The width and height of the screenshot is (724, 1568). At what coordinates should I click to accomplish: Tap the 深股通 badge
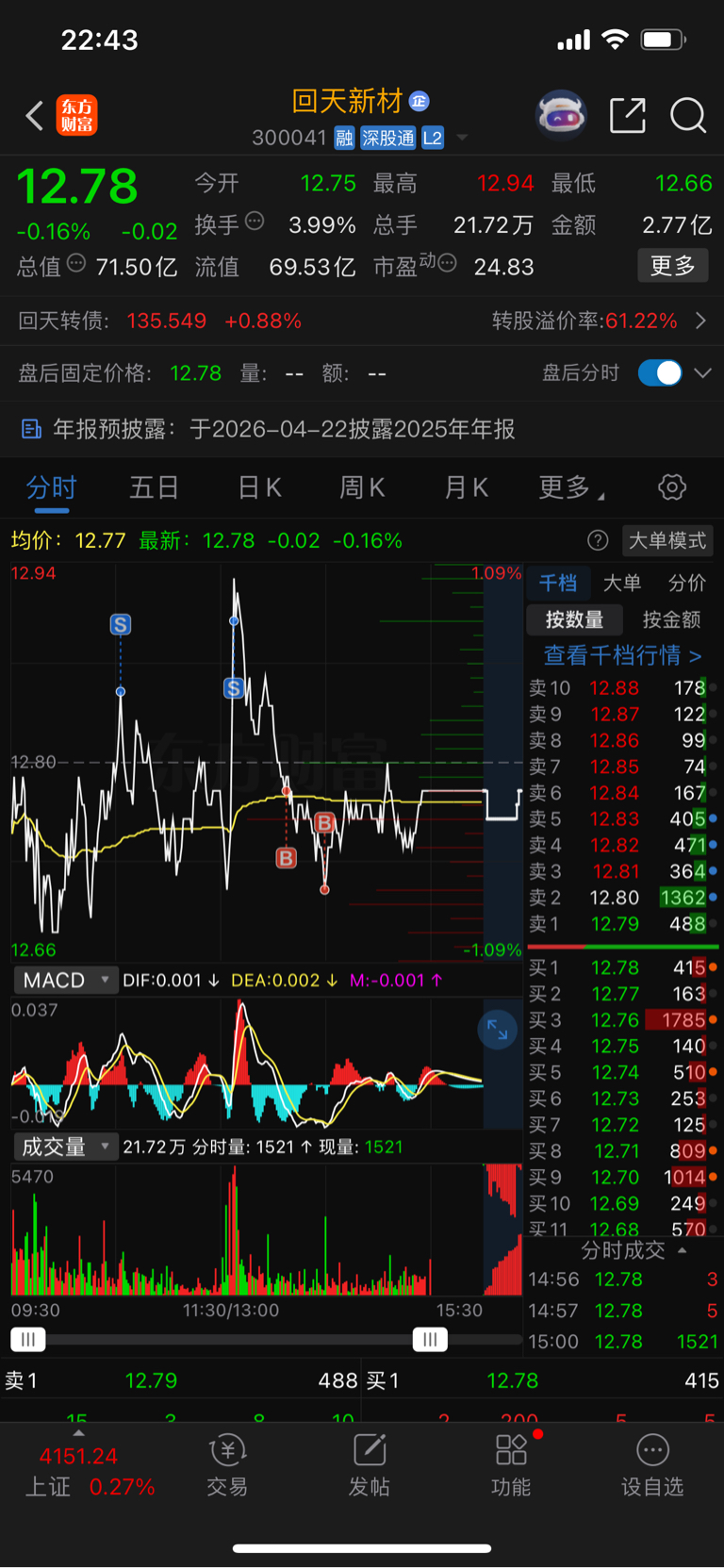387,139
